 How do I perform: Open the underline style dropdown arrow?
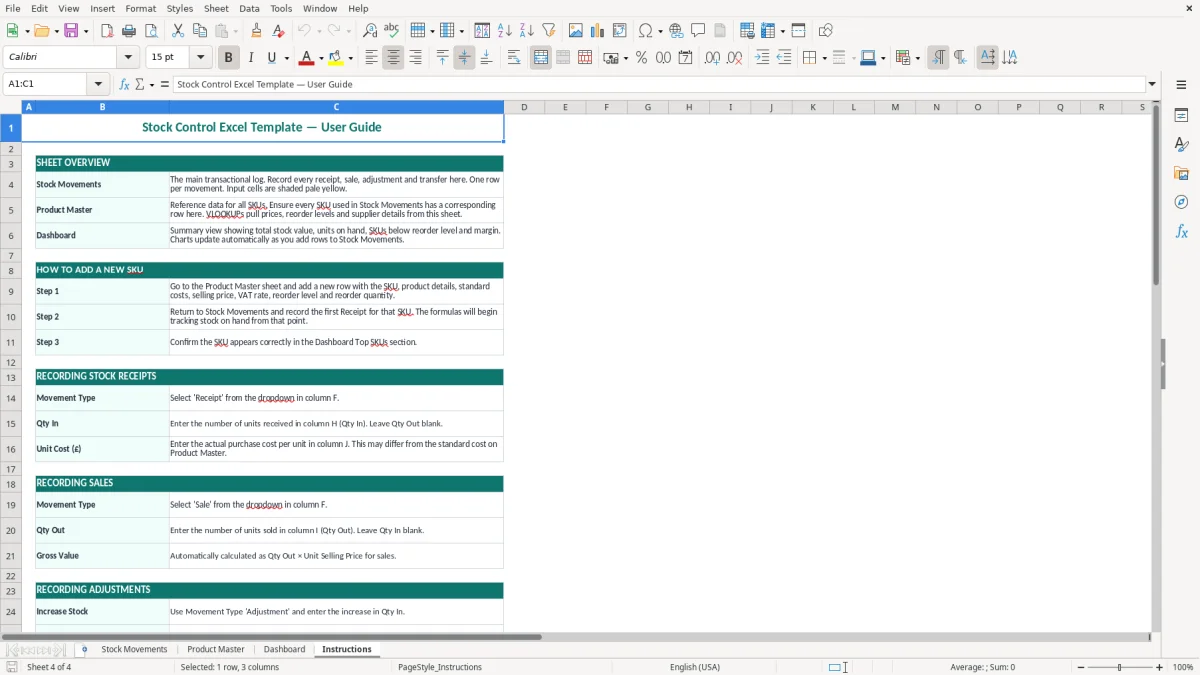[286, 58]
